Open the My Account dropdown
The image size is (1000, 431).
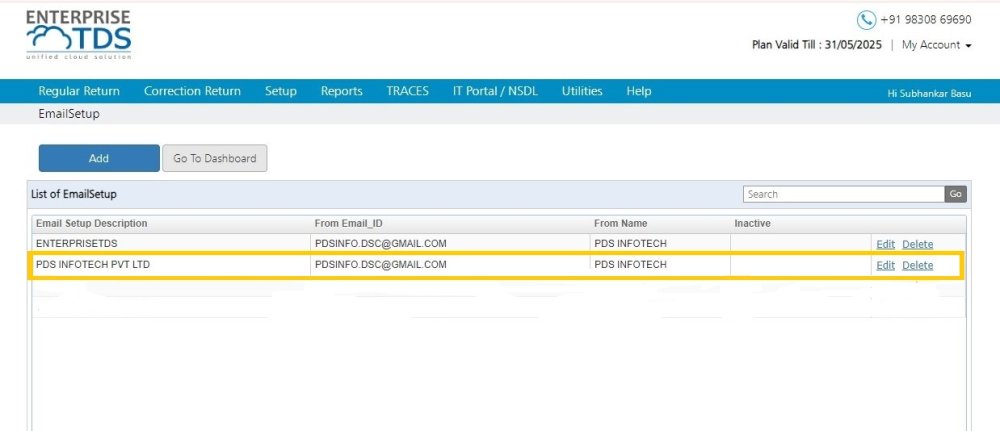click(936, 45)
